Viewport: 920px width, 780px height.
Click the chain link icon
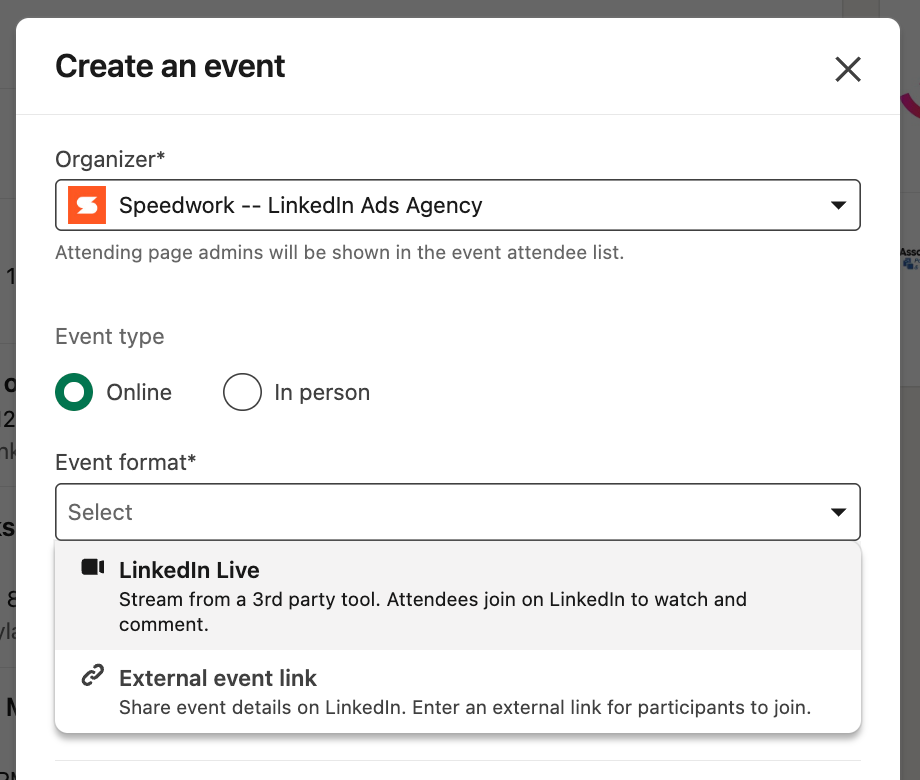tap(93, 676)
